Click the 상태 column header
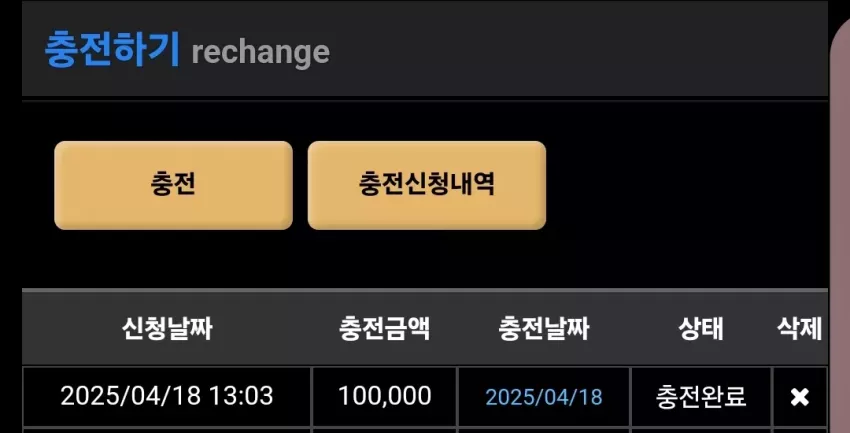Image resolution: width=850 pixels, height=433 pixels. coord(701,328)
